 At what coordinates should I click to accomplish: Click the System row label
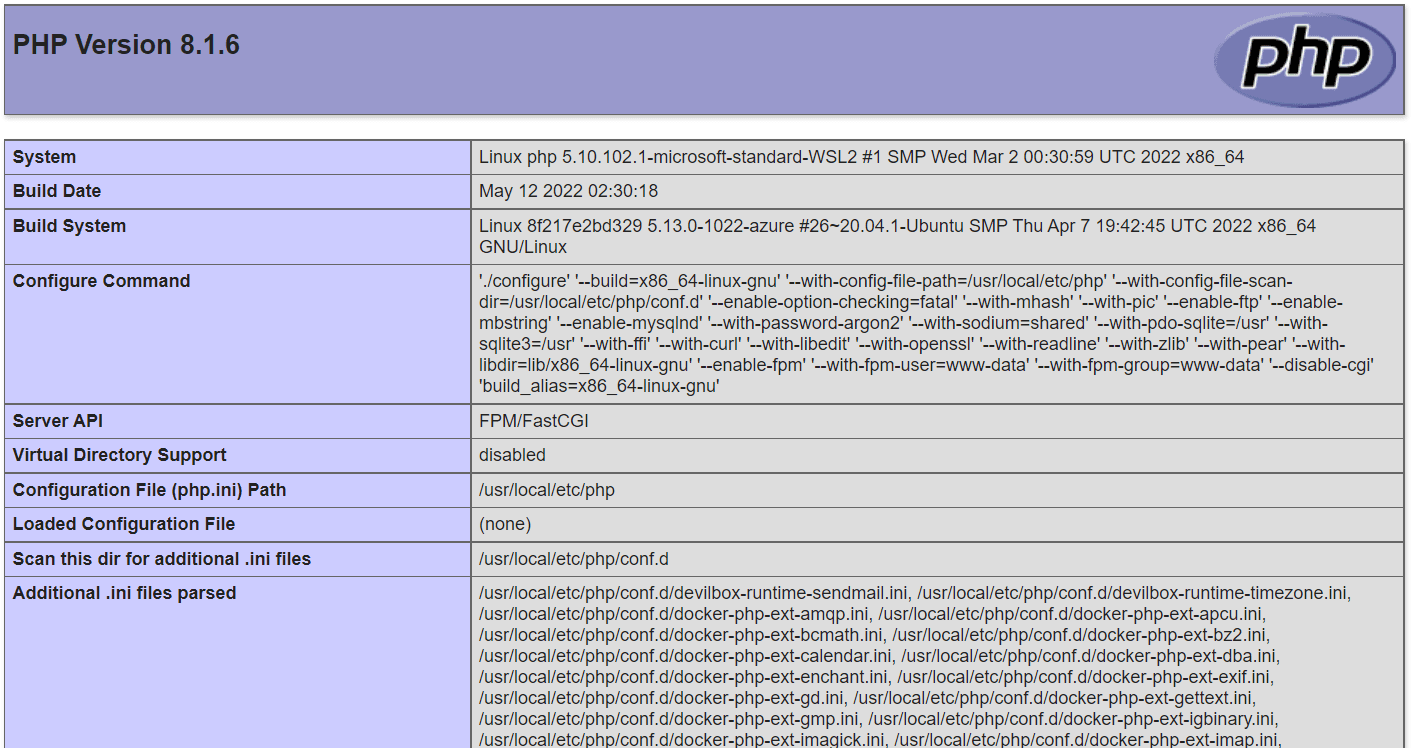pyautogui.click(x=44, y=157)
